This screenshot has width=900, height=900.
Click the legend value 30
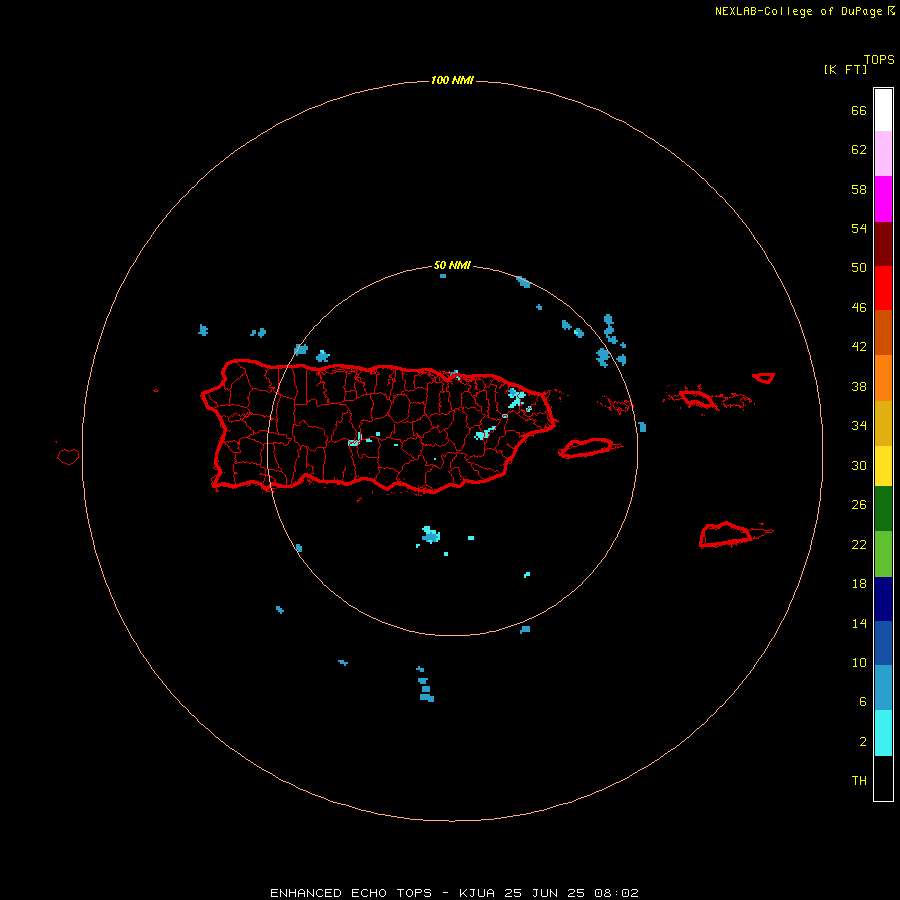859,465
